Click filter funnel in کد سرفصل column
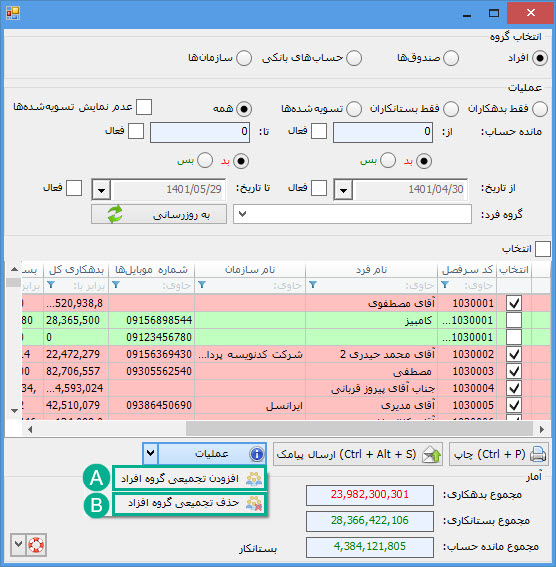 445,285
